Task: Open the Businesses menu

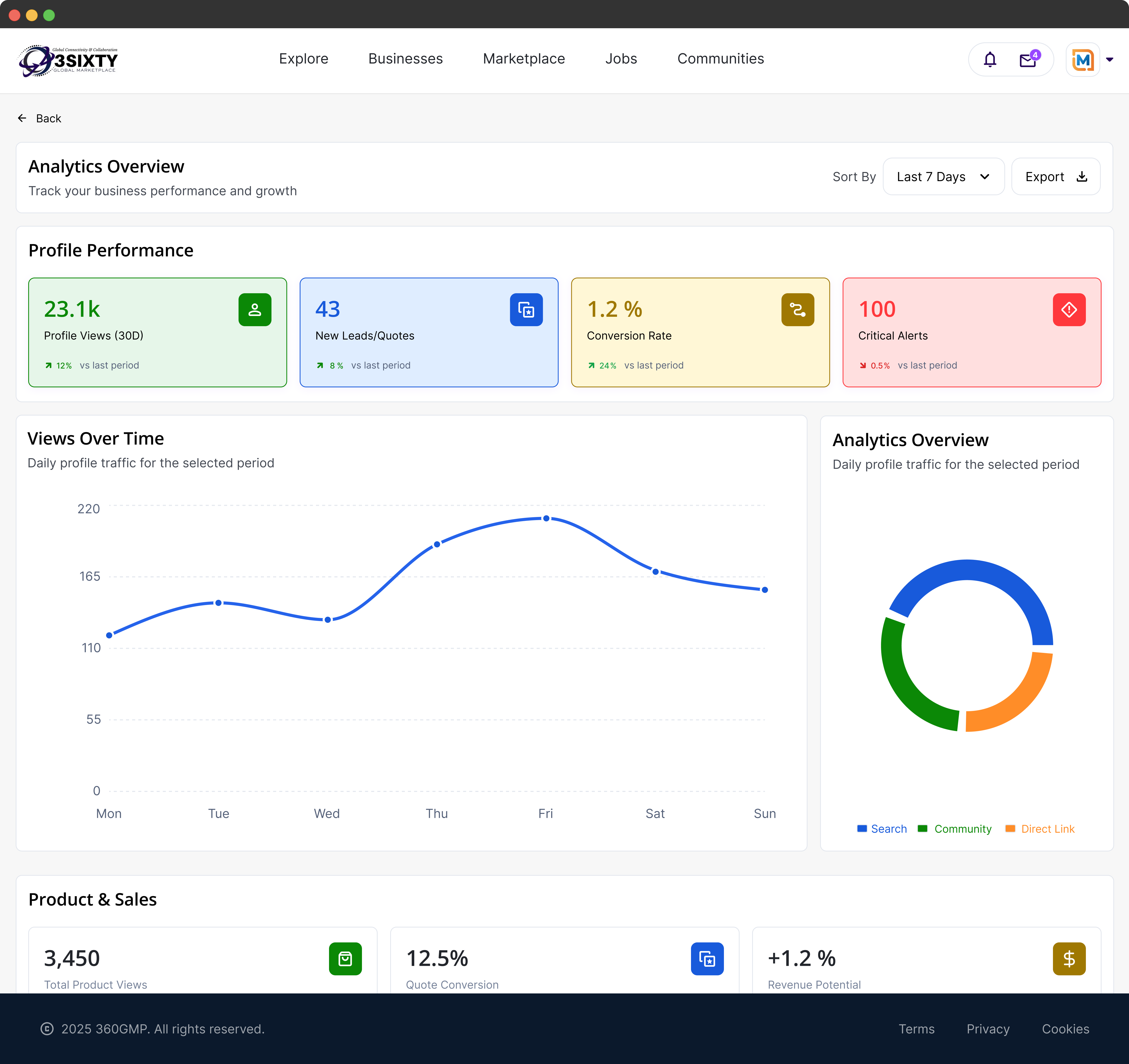Action: 406,59
